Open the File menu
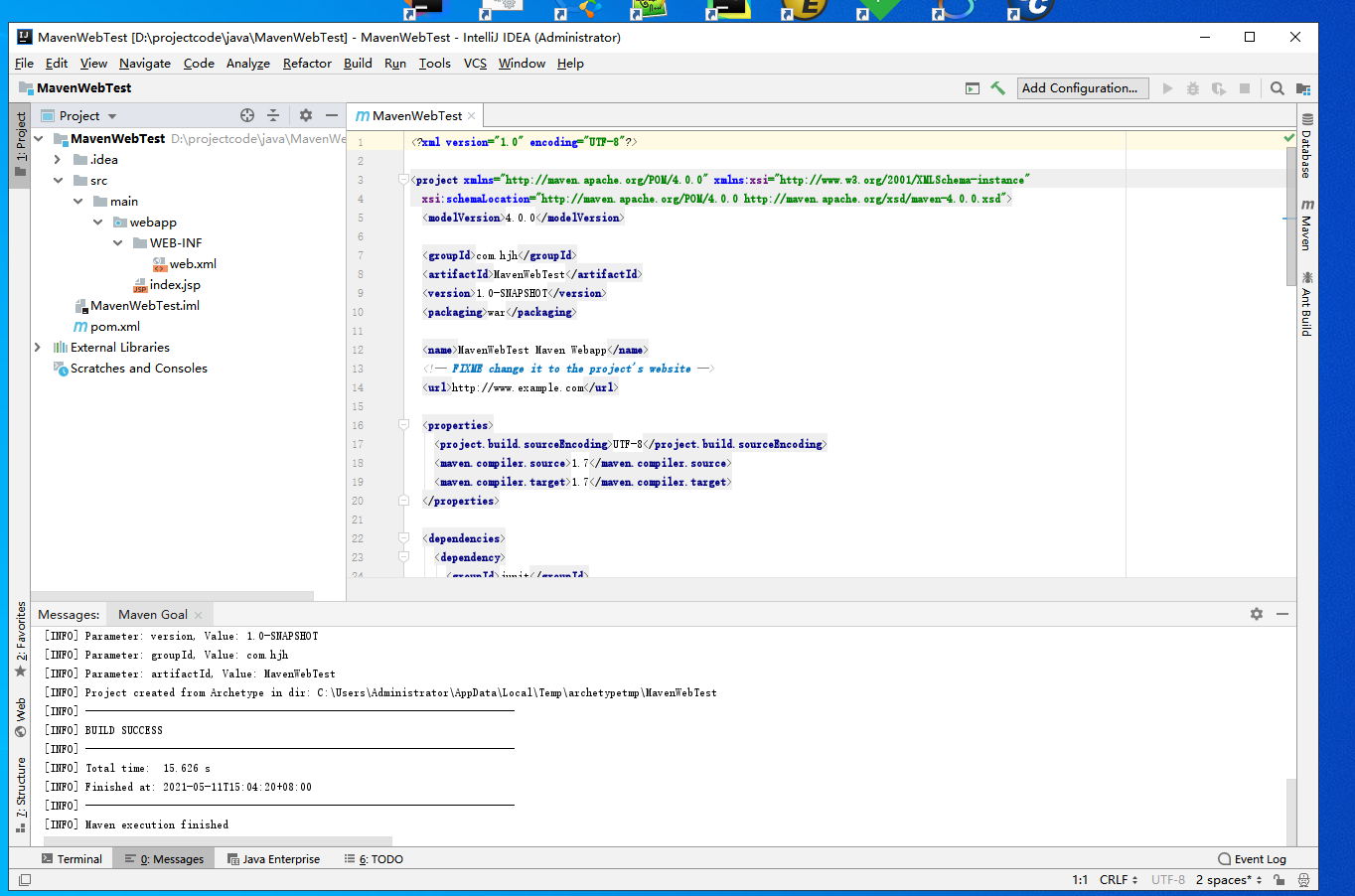1355x896 pixels. pyautogui.click(x=25, y=64)
